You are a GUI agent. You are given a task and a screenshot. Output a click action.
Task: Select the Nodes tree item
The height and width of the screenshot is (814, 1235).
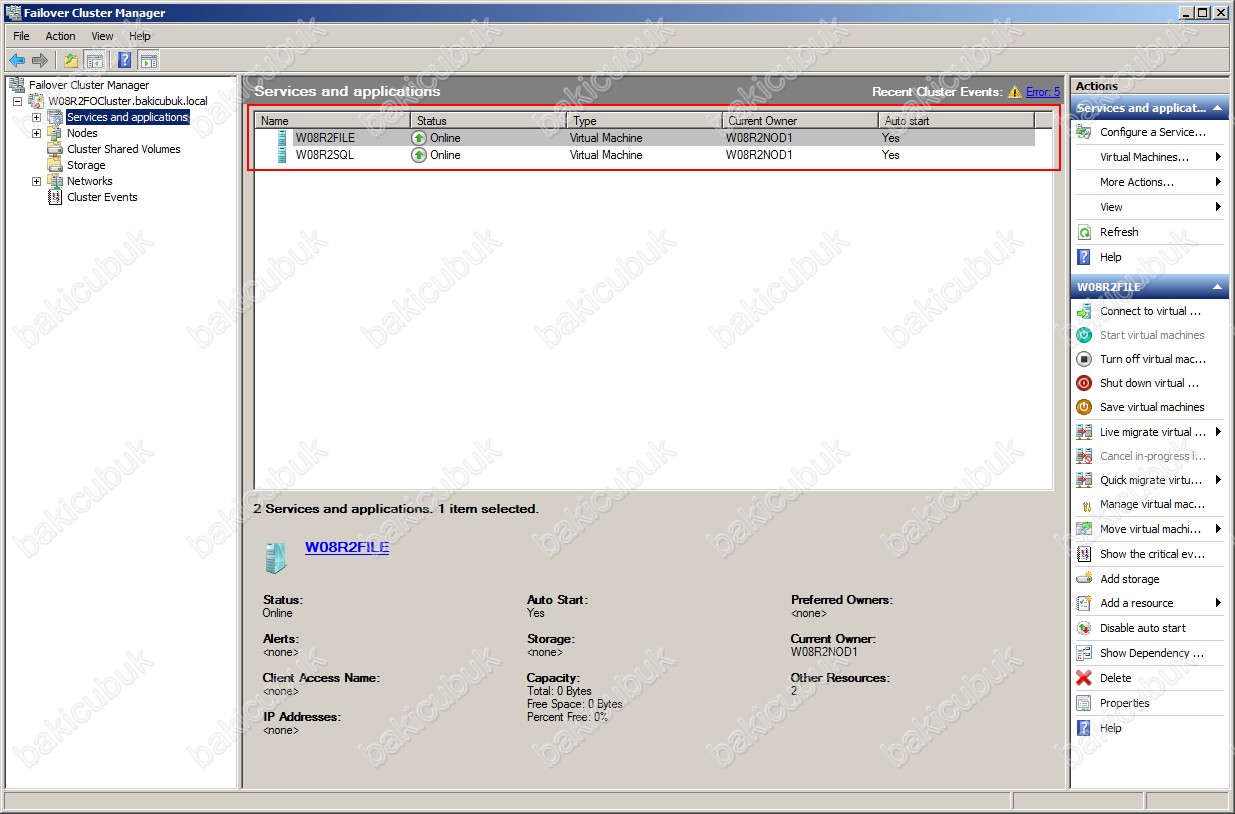pyautogui.click(x=82, y=133)
